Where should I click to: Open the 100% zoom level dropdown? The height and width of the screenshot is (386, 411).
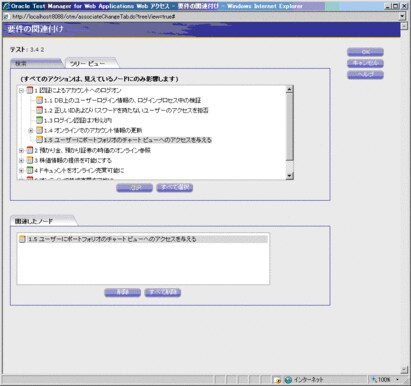pos(397,380)
